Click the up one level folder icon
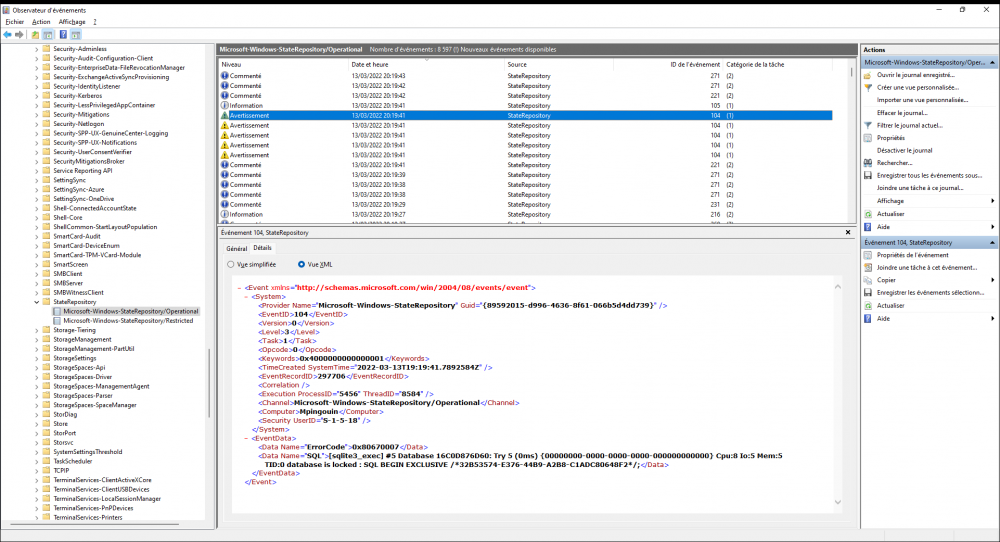This screenshot has height=542, width=1000. click(x=35, y=34)
